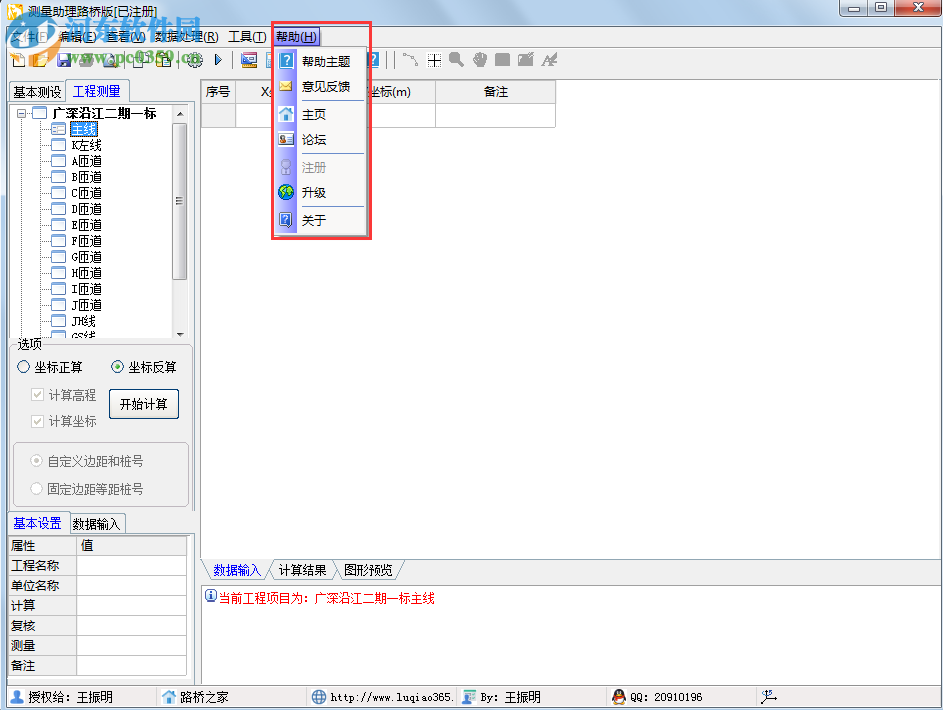Select the hand pan tool
The width and height of the screenshot is (943, 710).
(479, 60)
